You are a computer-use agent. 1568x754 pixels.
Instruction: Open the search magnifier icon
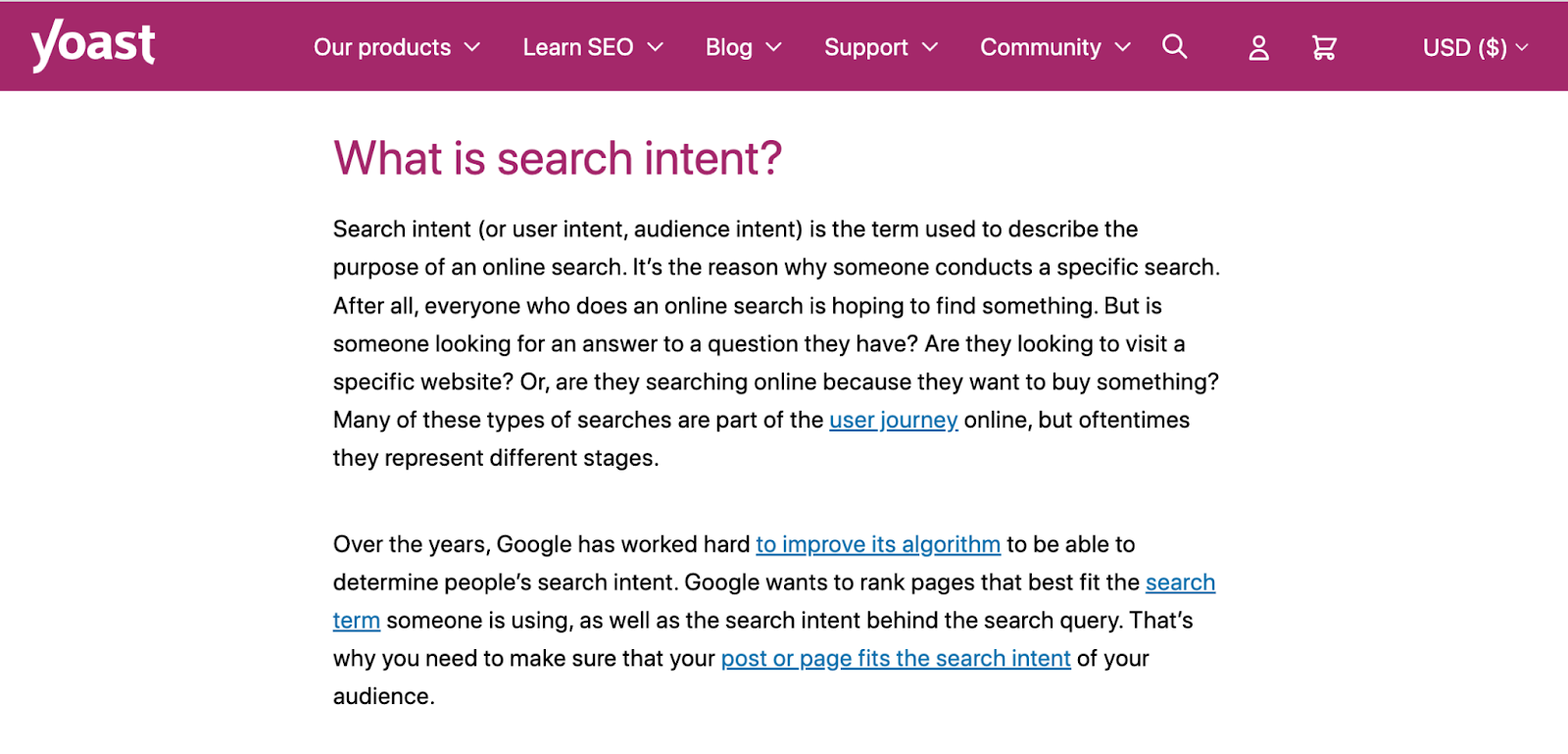point(1174,46)
